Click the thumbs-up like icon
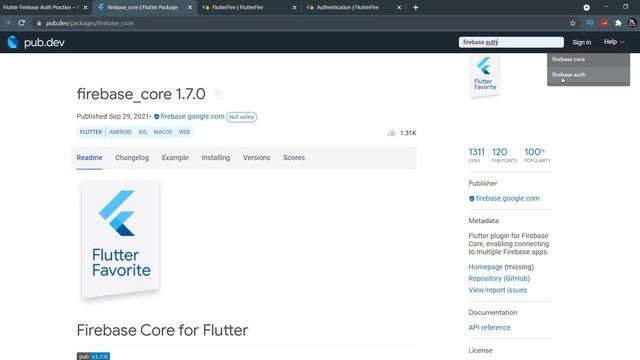The width and height of the screenshot is (640, 360). [391, 133]
